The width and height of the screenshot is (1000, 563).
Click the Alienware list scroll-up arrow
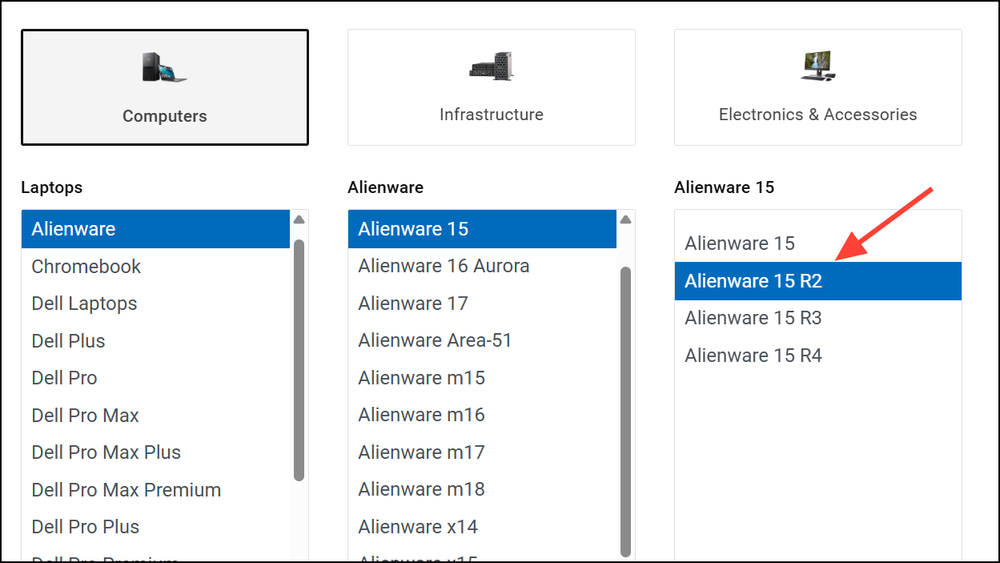click(626, 219)
